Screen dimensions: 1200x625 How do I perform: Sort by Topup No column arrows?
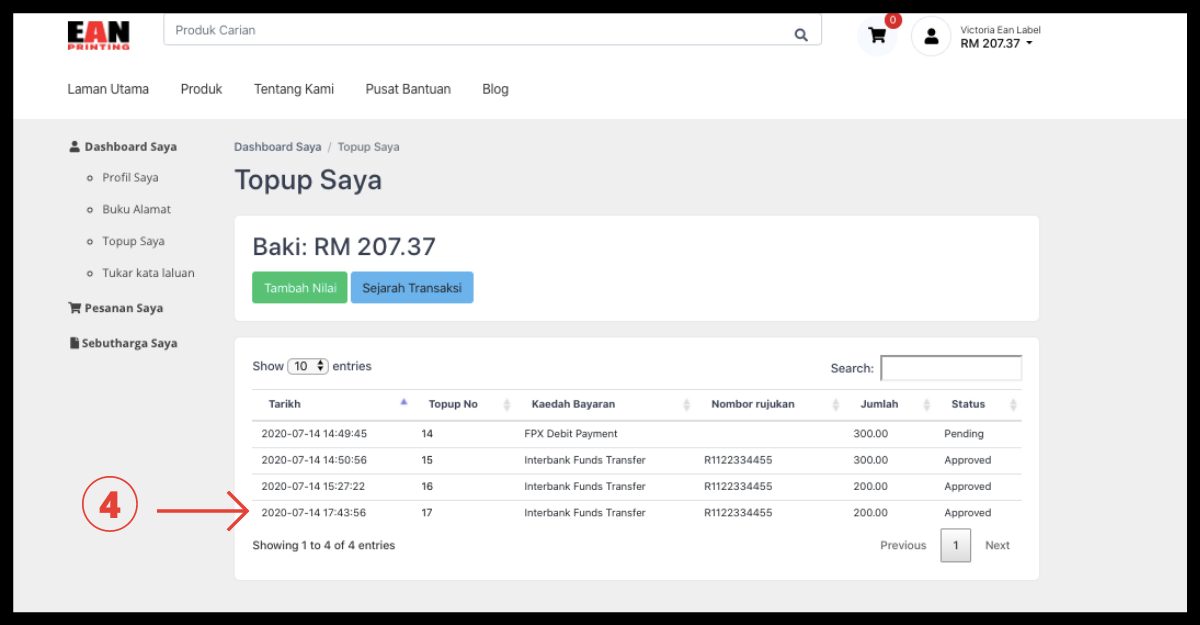[507, 405]
